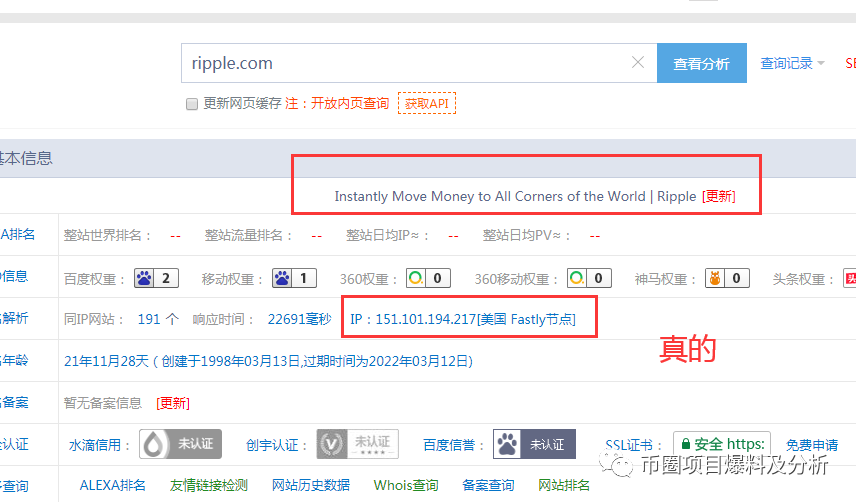Click 更新 next to the Ripple title
The width and height of the screenshot is (856, 502).
coord(719,196)
